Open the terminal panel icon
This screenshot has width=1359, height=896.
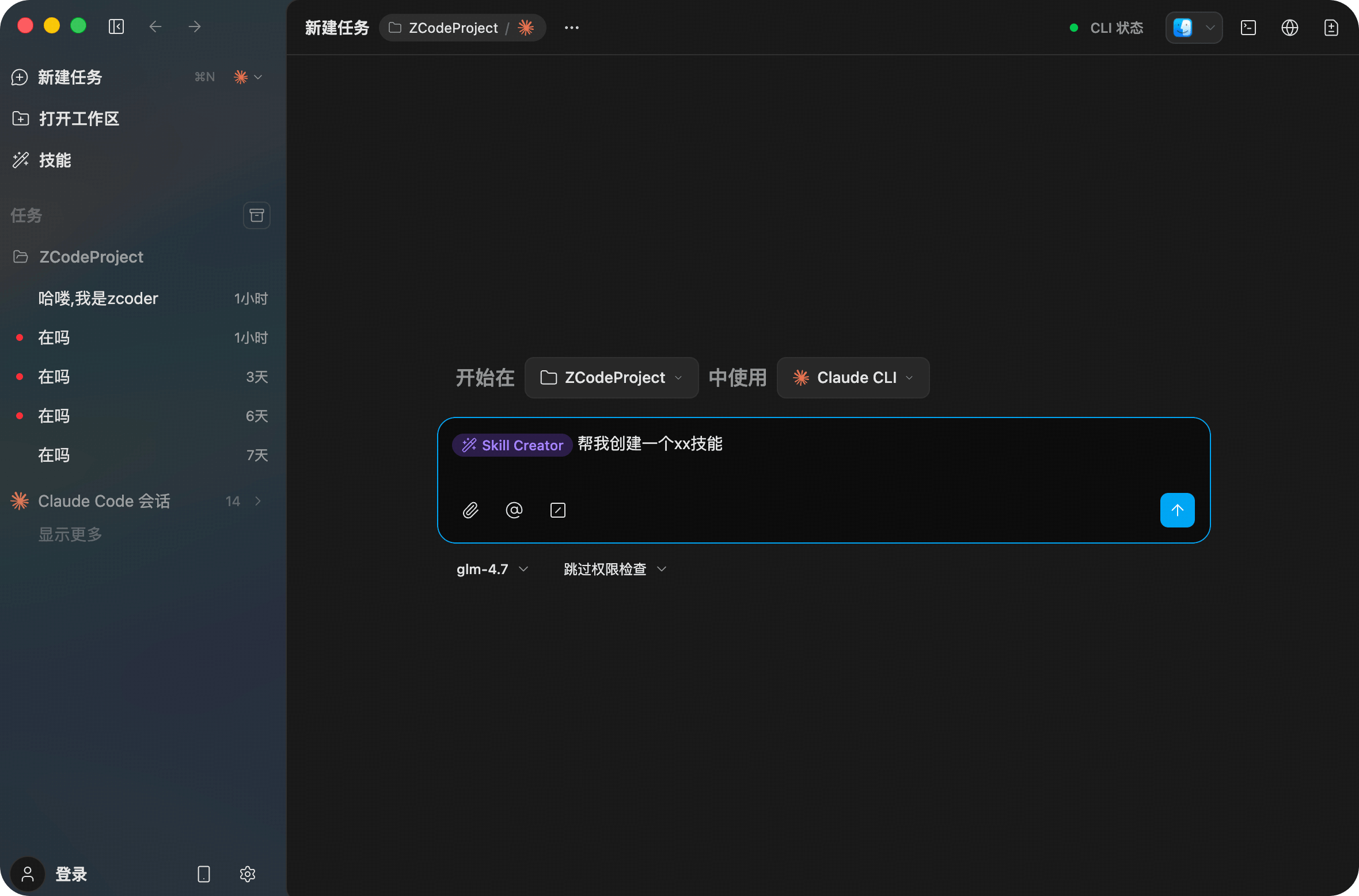point(1248,28)
